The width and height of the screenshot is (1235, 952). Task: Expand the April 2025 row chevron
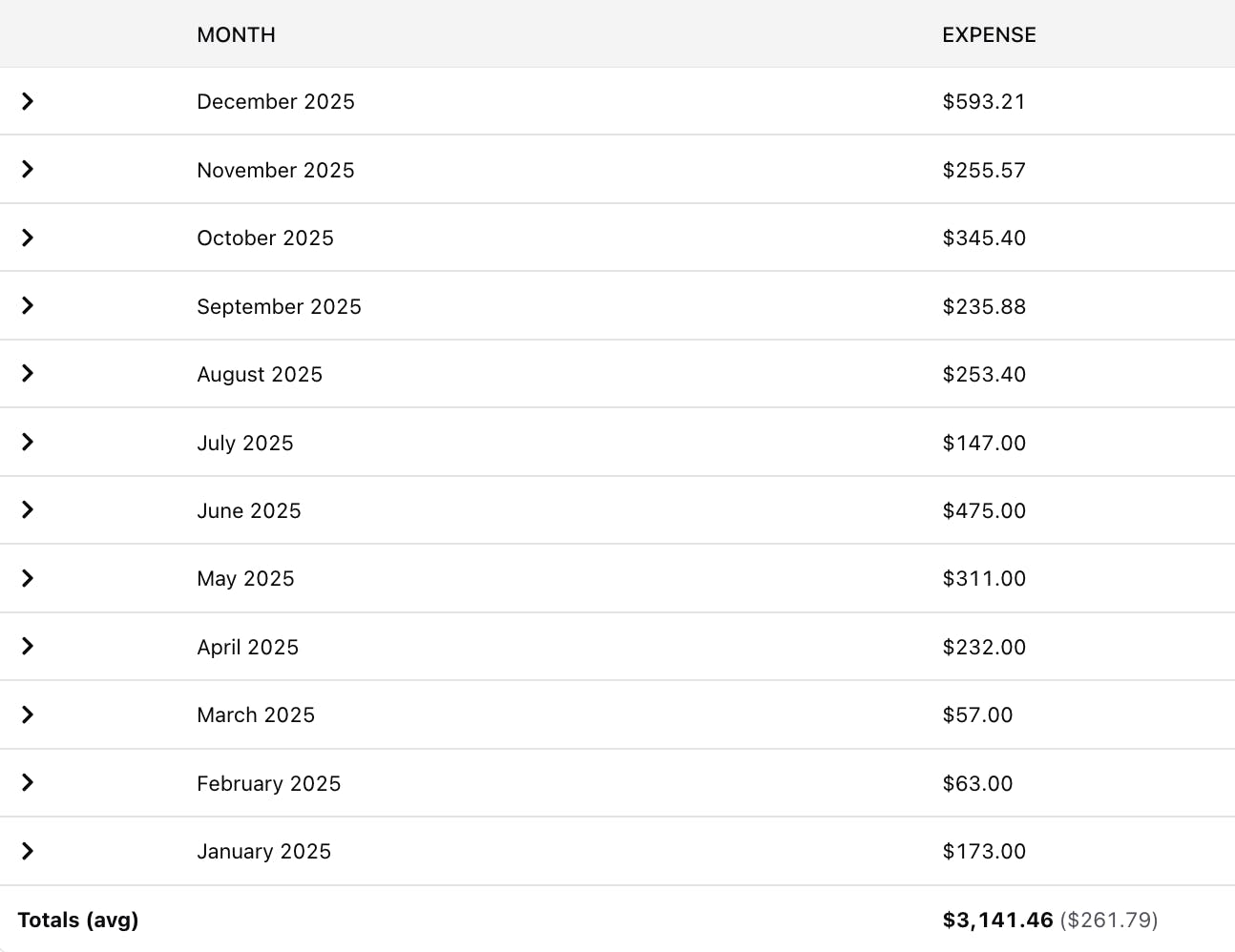pyautogui.click(x=28, y=647)
